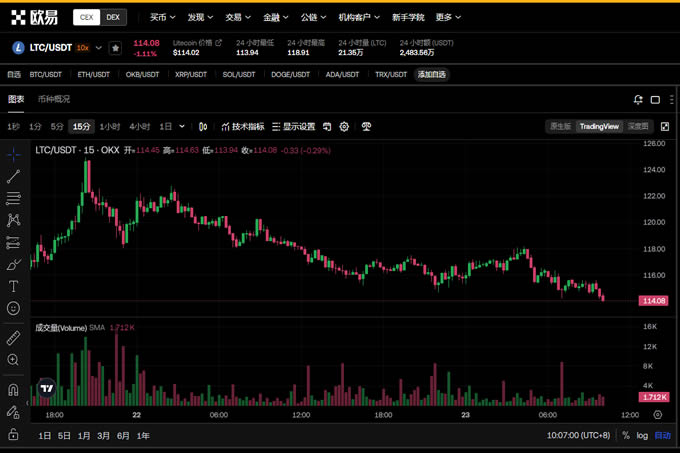Activate the ruler measure tool
This screenshot has height=453, width=680.
(13, 338)
